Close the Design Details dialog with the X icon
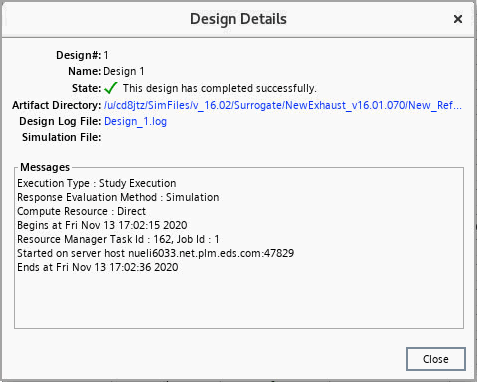Viewport: 477px width, 382px height. (458, 19)
